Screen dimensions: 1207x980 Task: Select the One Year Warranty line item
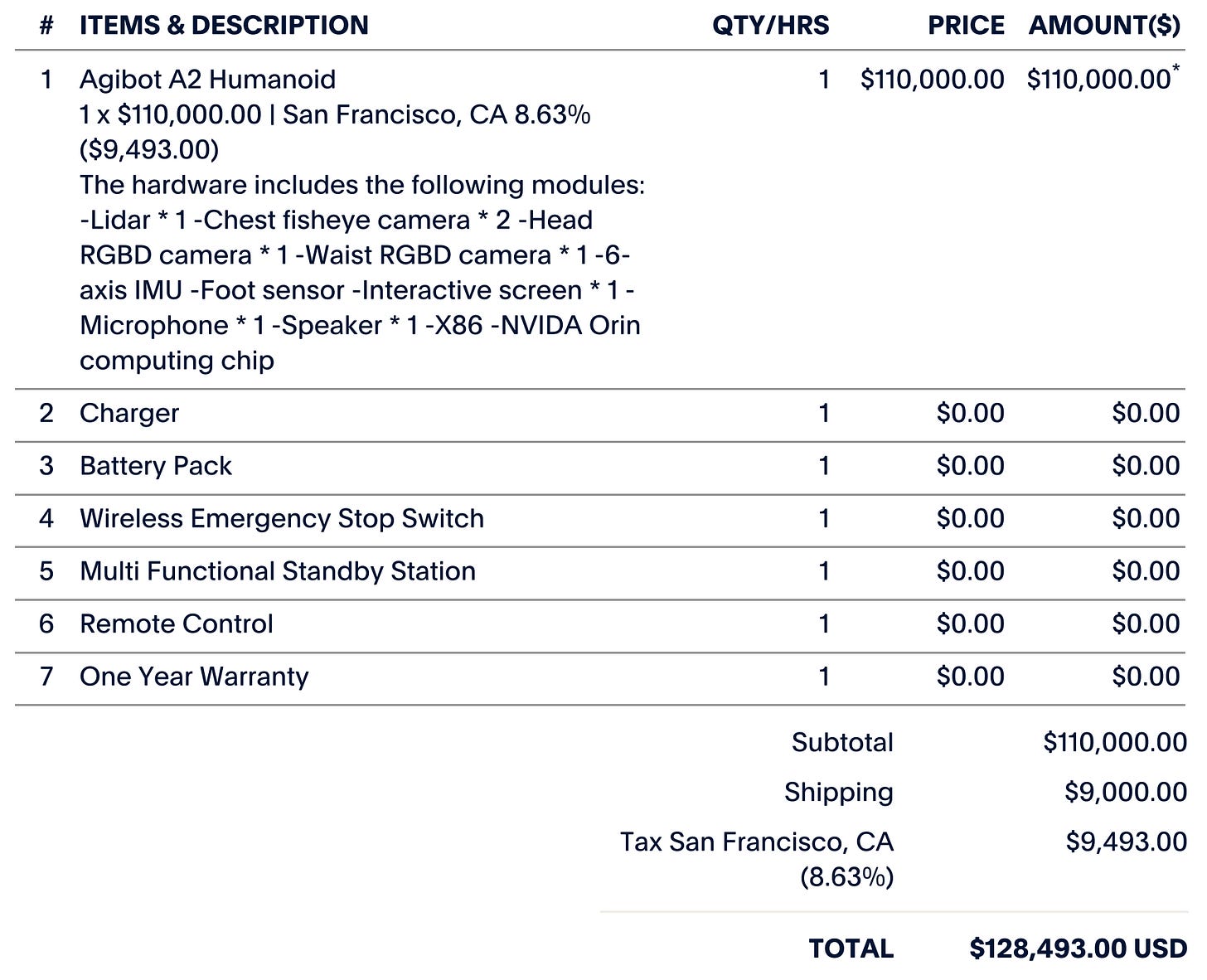194,677
